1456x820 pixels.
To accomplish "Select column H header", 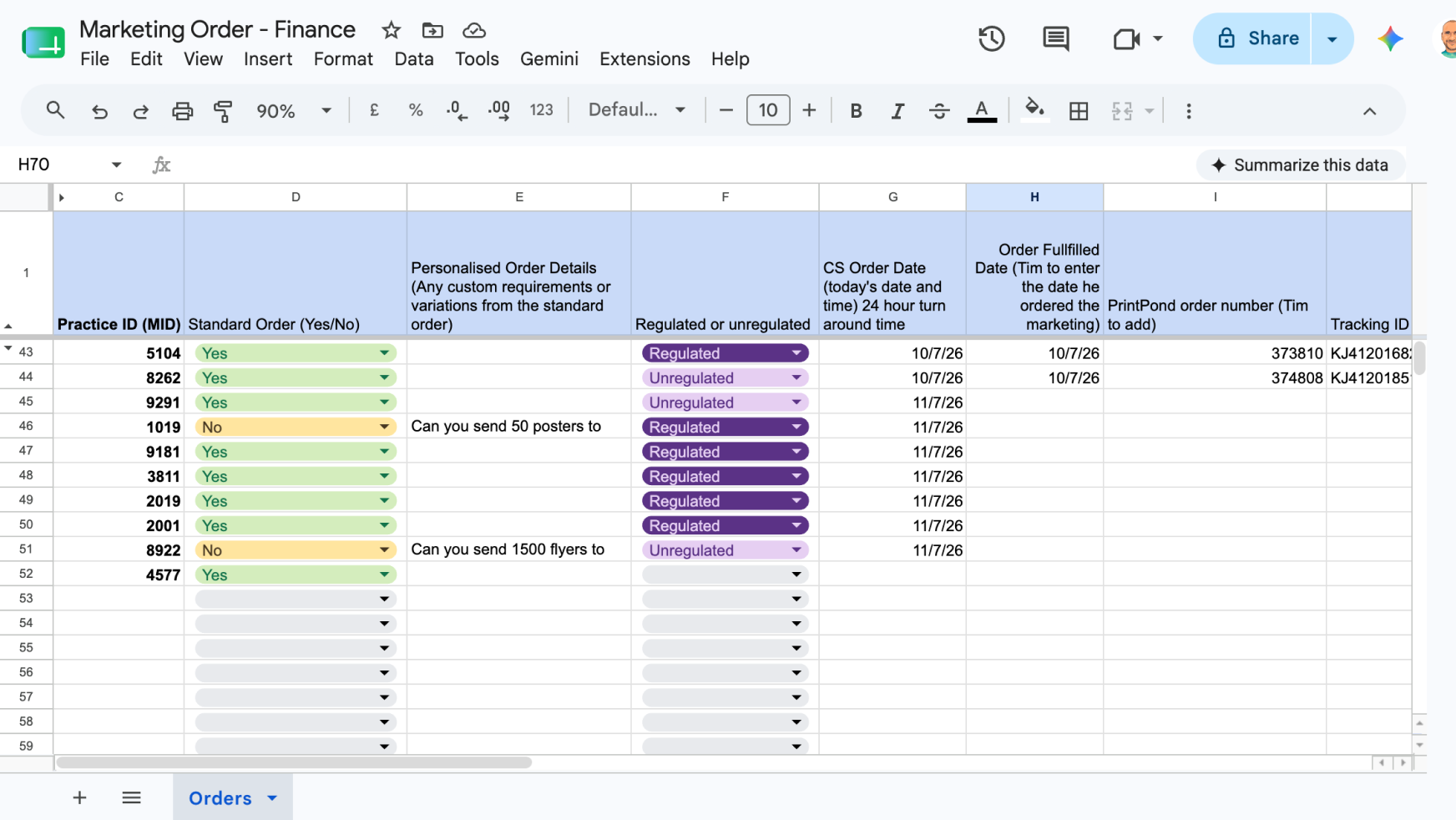I will click(x=1034, y=197).
